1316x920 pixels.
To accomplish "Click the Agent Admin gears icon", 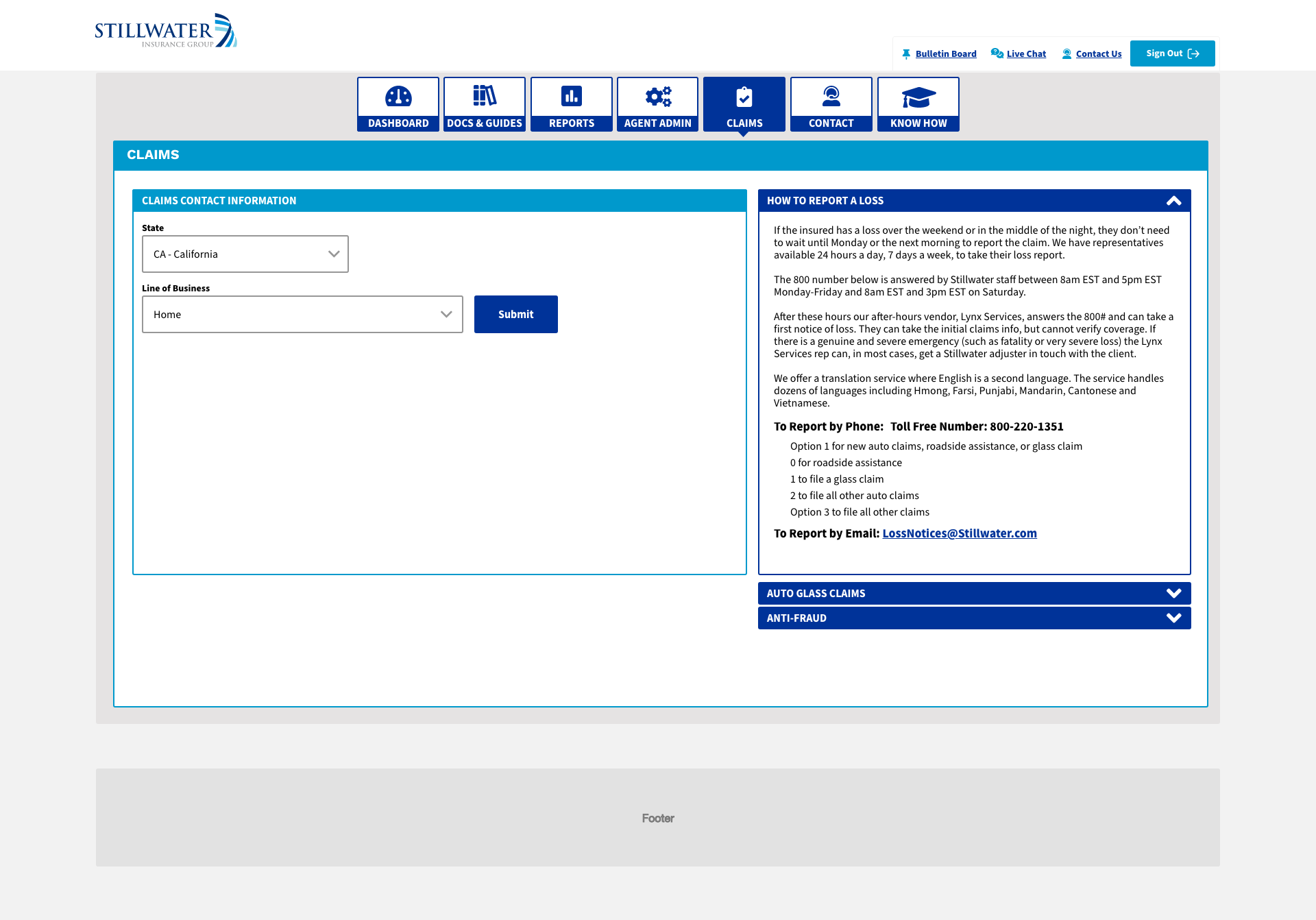I will pos(658,97).
